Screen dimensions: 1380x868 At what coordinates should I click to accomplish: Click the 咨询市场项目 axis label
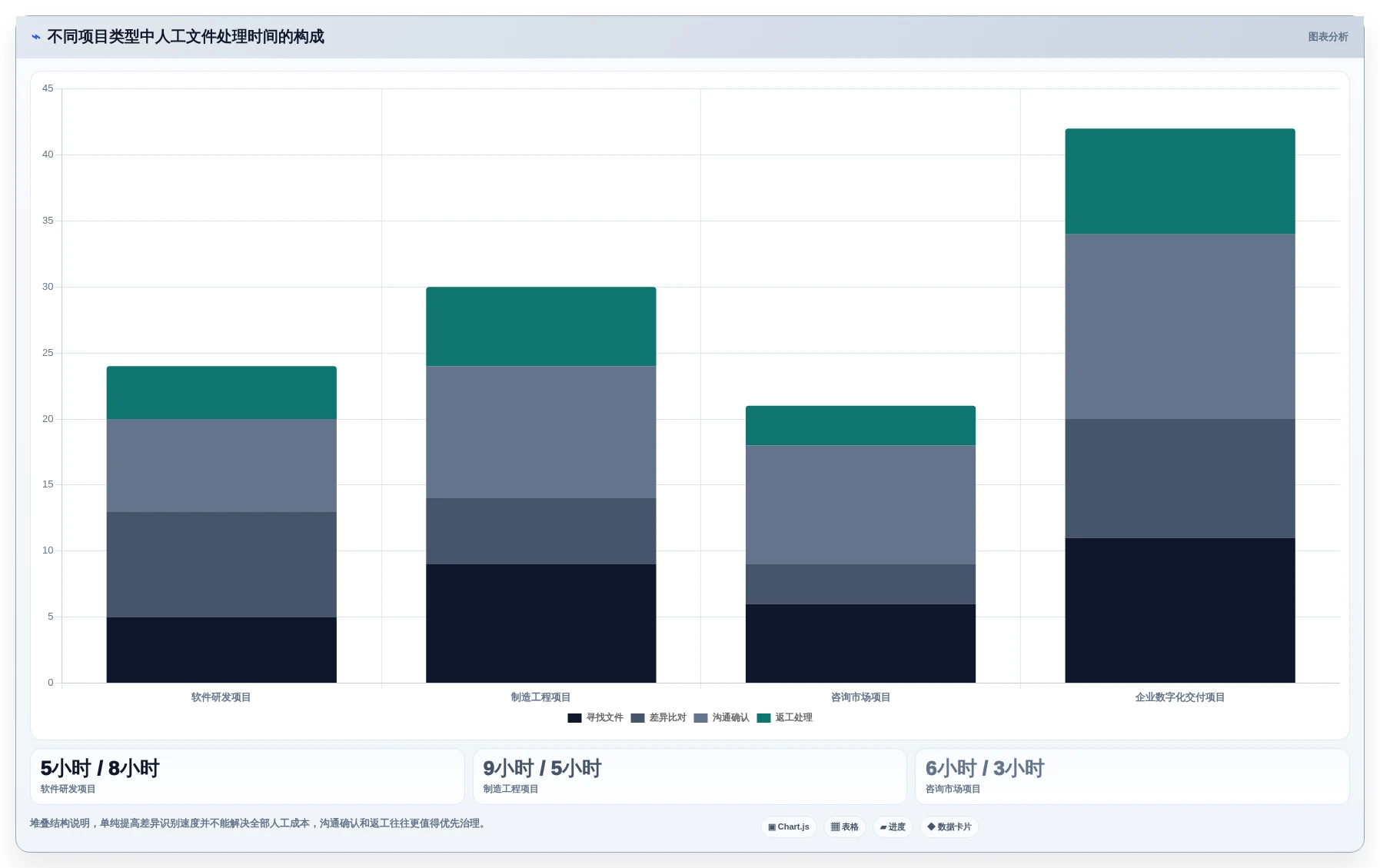tap(860, 697)
